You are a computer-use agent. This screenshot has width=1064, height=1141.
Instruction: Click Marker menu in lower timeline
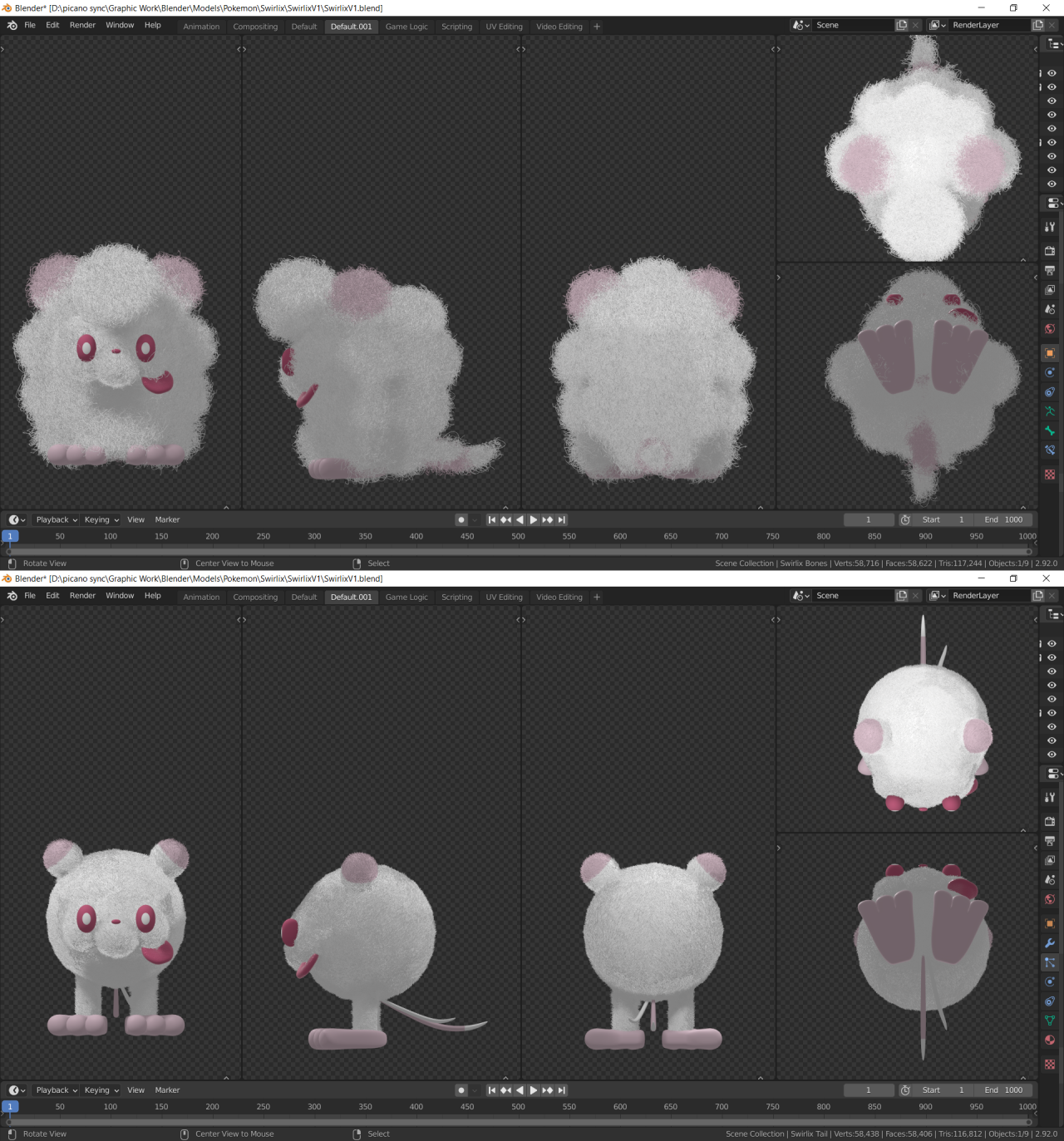167,1090
